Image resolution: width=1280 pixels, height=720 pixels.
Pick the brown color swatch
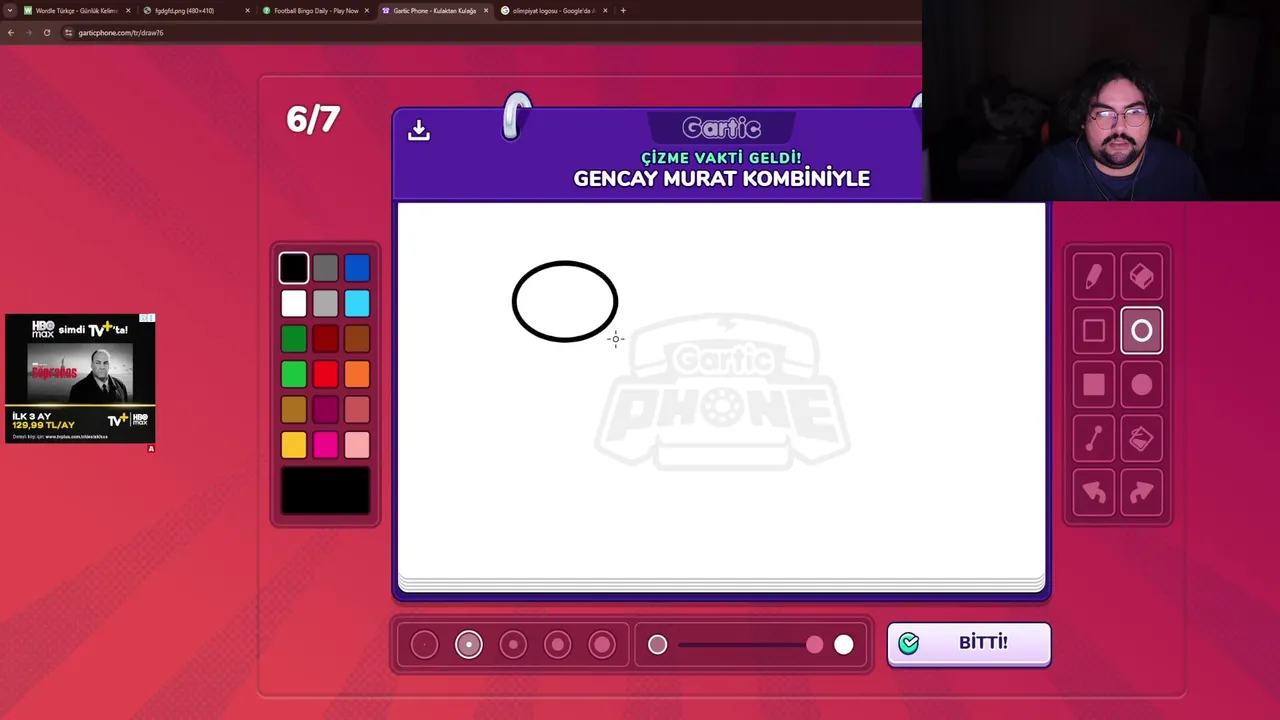click(357, 339)
